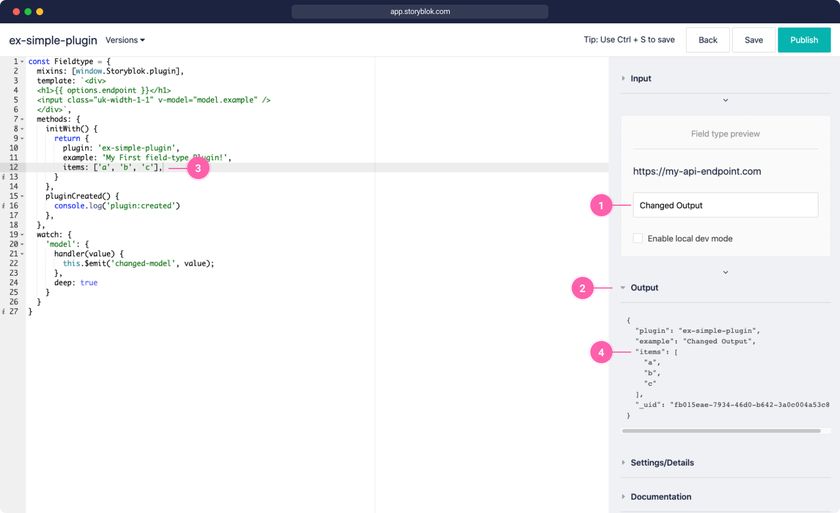840x513 pixels.
Task: Click "items" line in JSON output
Action: 656,352
